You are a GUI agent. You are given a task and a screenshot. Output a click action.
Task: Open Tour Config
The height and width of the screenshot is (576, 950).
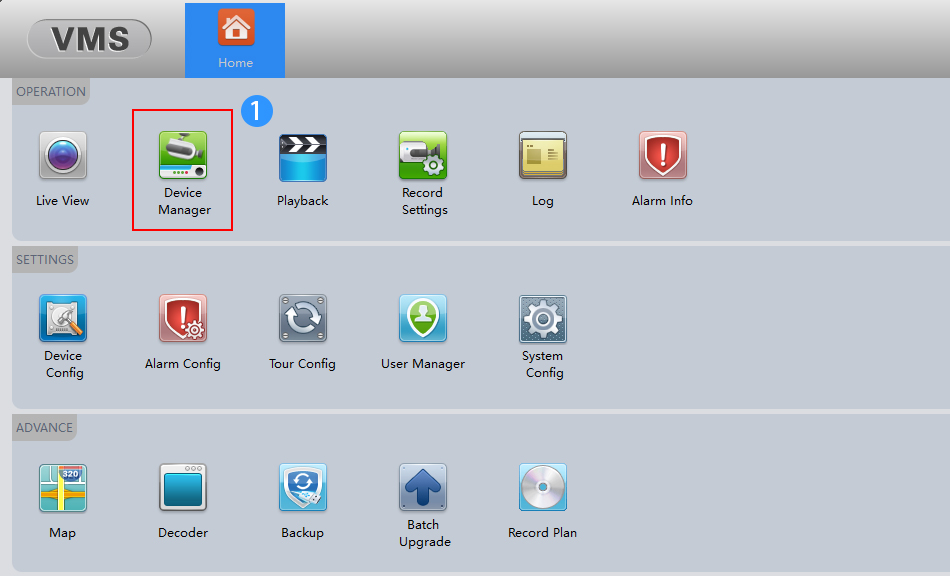302,319
